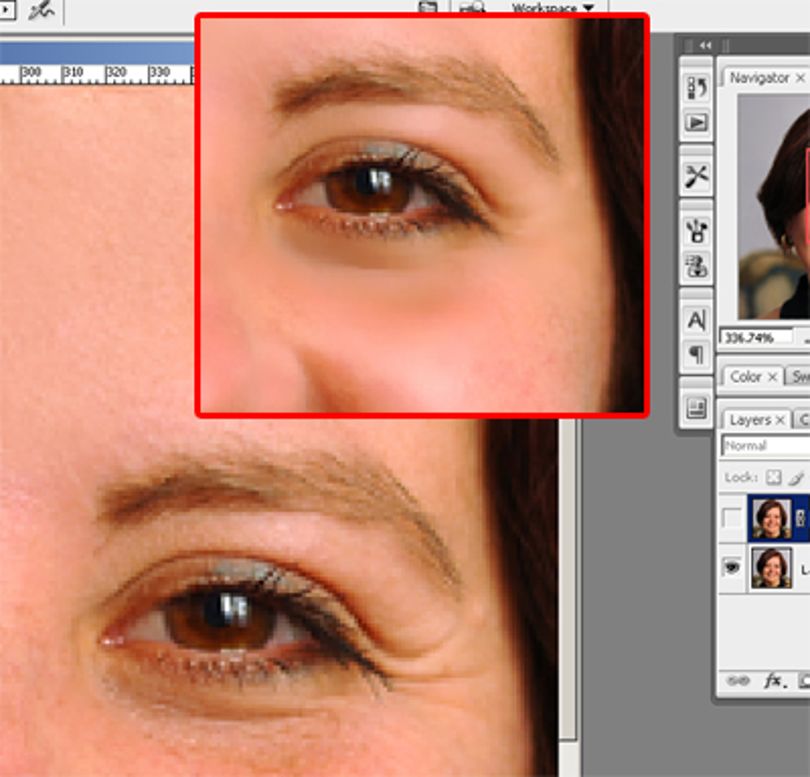The height and width of the screenshot is (777, 810).
Task: Open the History panel icon
Action: (x=696, y=87)
